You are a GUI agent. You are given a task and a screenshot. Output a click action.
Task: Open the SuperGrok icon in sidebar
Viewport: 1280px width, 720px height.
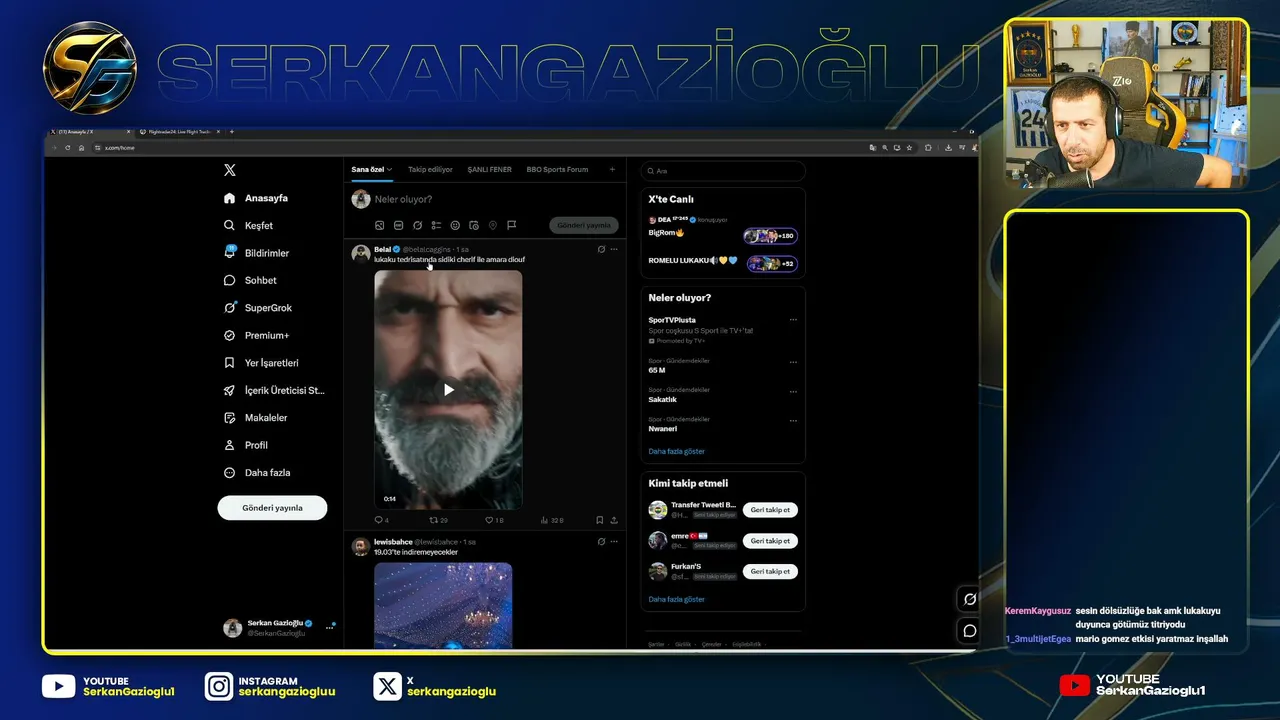pos(230,308)
